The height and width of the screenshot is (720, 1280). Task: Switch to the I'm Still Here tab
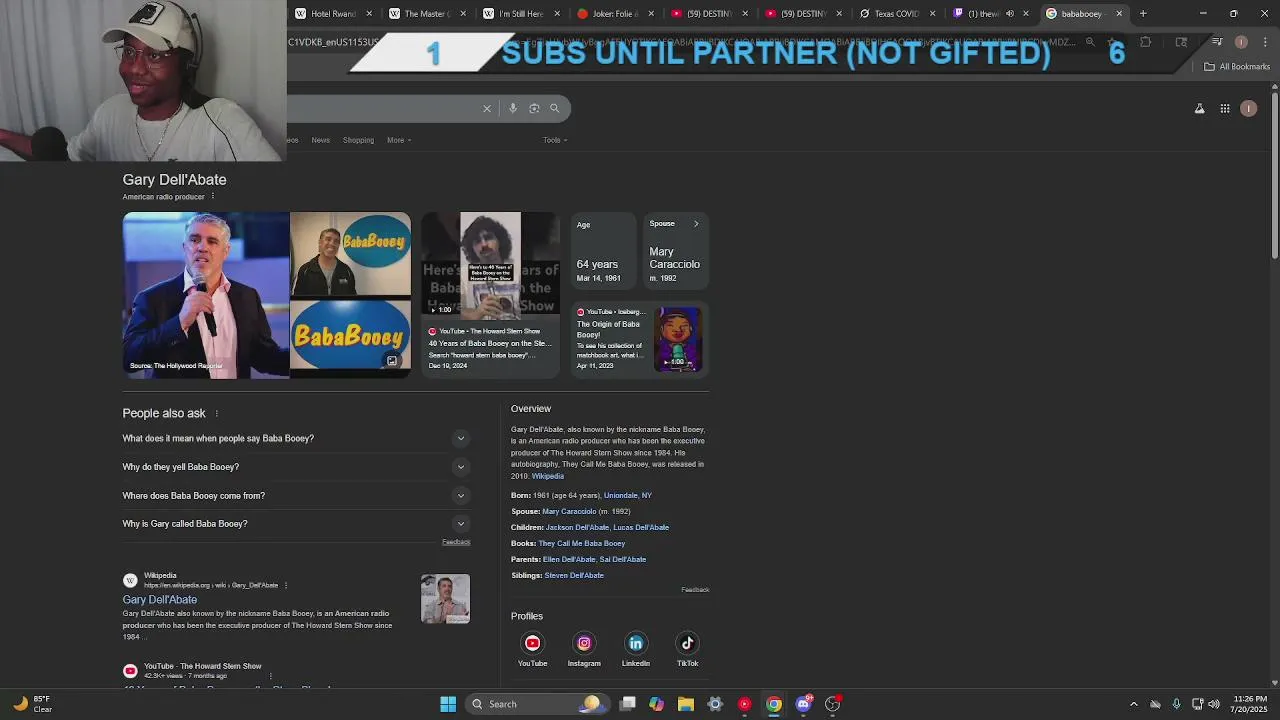tap(520, 14)
